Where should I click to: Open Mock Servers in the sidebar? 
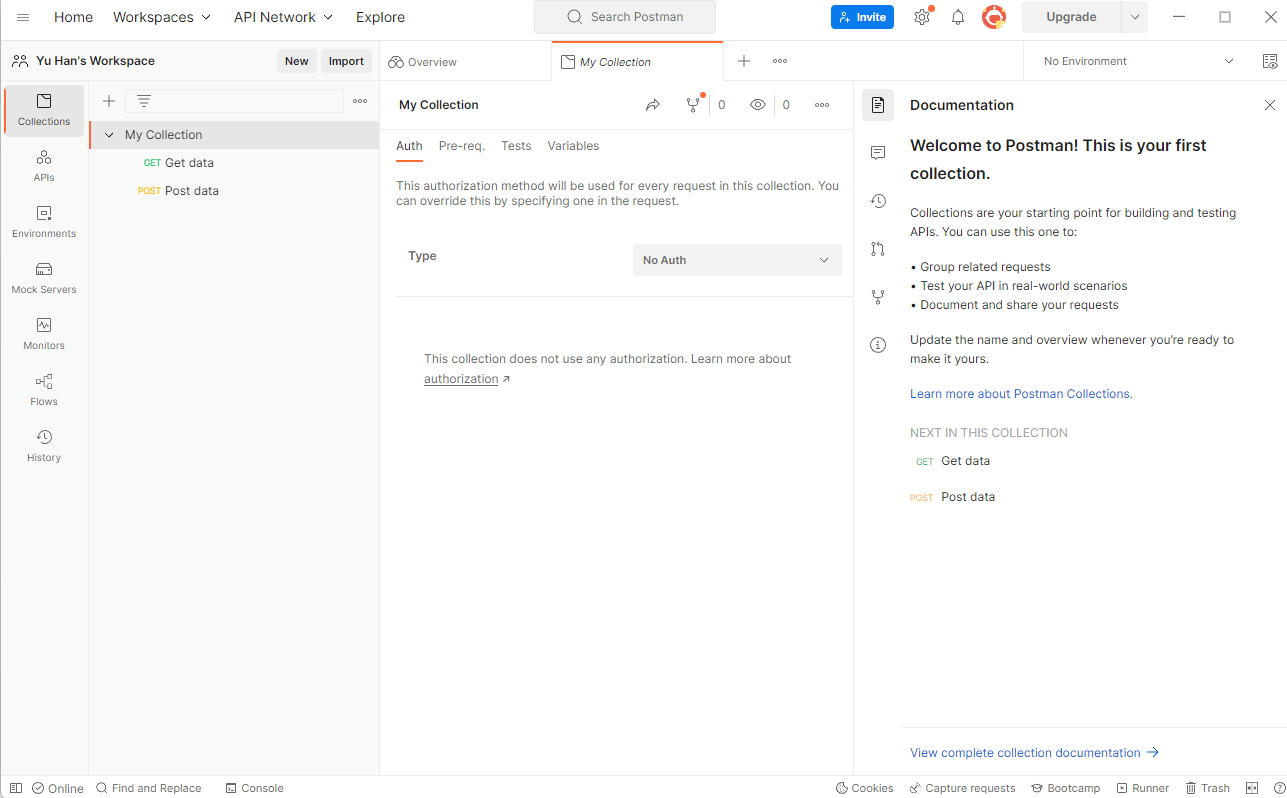(44, 278)
